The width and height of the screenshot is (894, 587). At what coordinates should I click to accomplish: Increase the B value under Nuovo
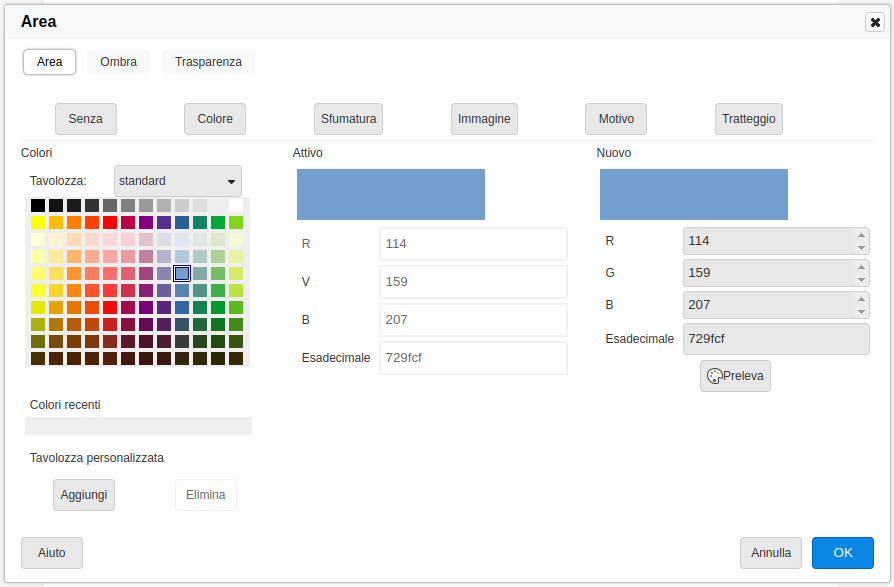point(861,299)
